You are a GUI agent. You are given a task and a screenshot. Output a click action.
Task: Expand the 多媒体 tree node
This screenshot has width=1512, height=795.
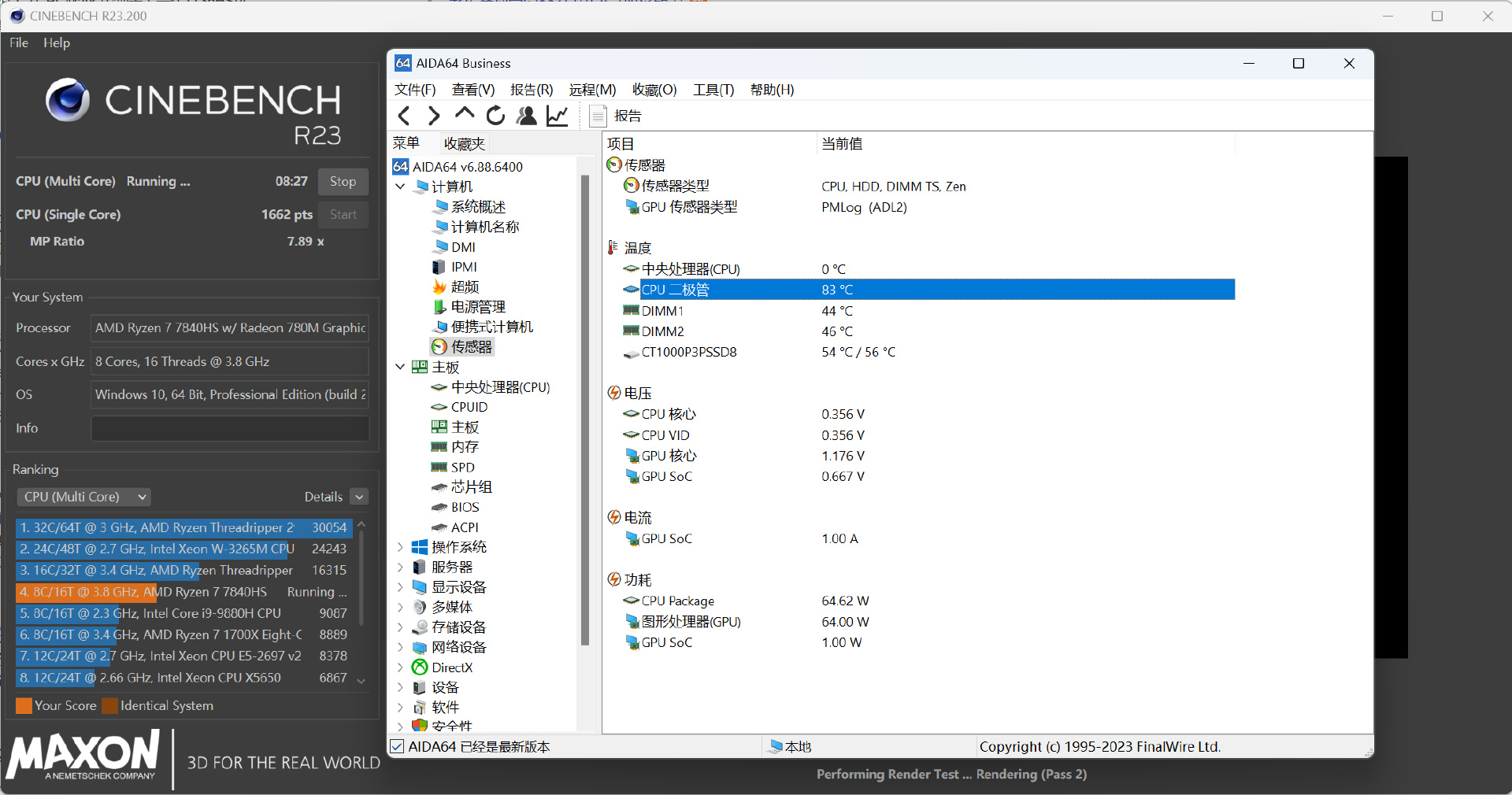point(400,607)
